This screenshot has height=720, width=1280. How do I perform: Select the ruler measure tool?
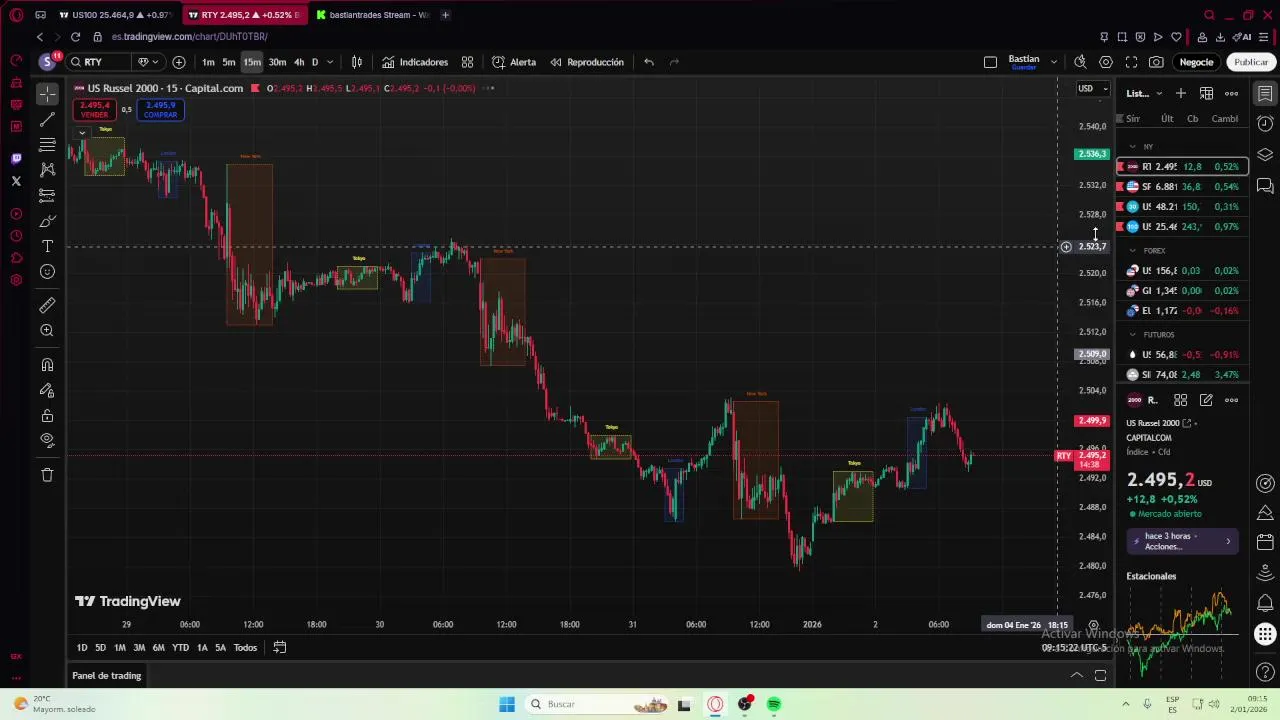(47, 305)
